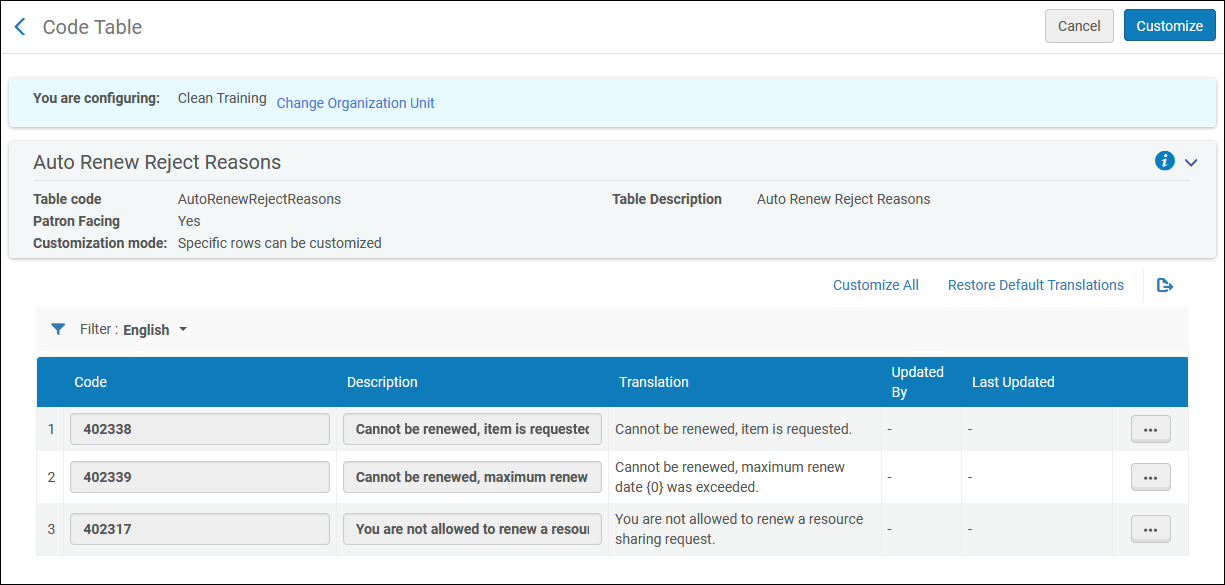Click the Description column header
The height and width of the screenshot is (585, 1225).
pyautogui.click(x=382, y=382)
